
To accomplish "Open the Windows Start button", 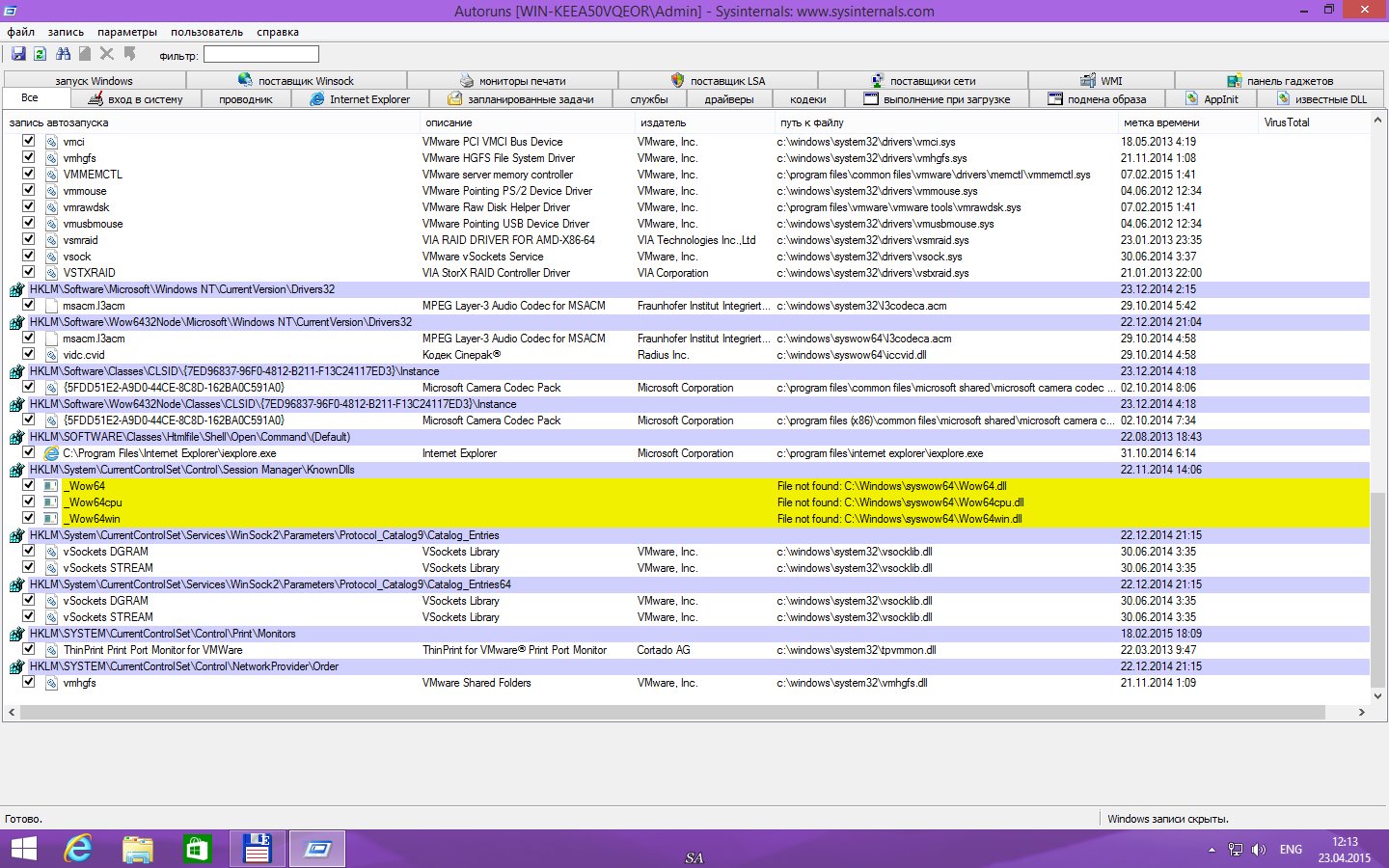I will point(23,849).
